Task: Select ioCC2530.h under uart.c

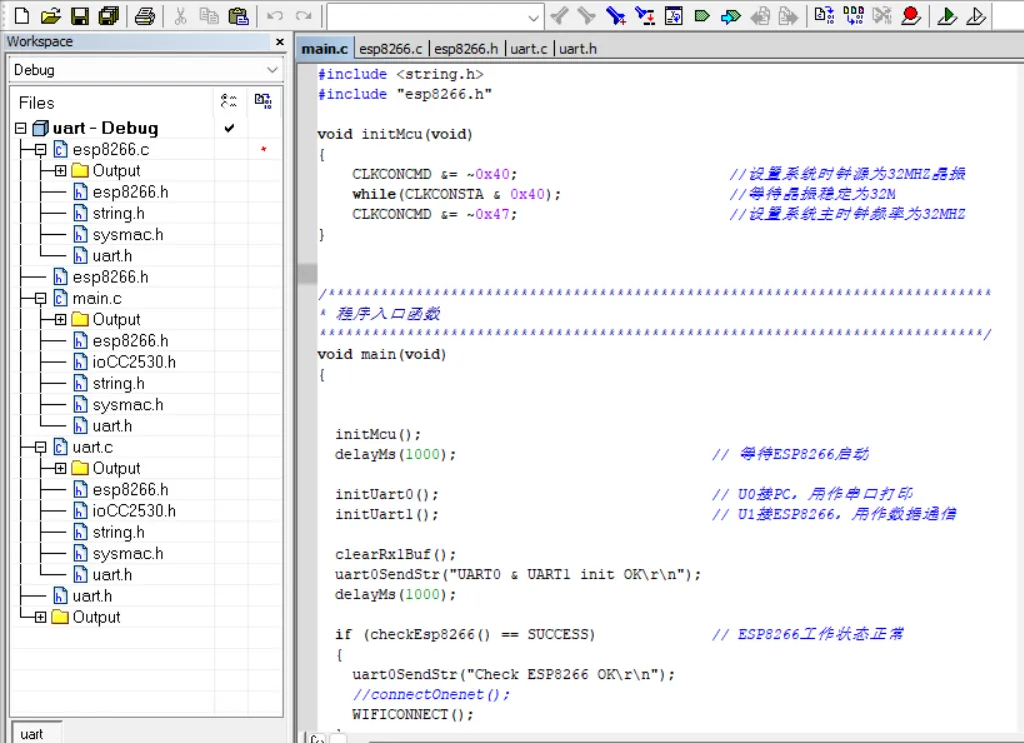Action: point(134,511)
